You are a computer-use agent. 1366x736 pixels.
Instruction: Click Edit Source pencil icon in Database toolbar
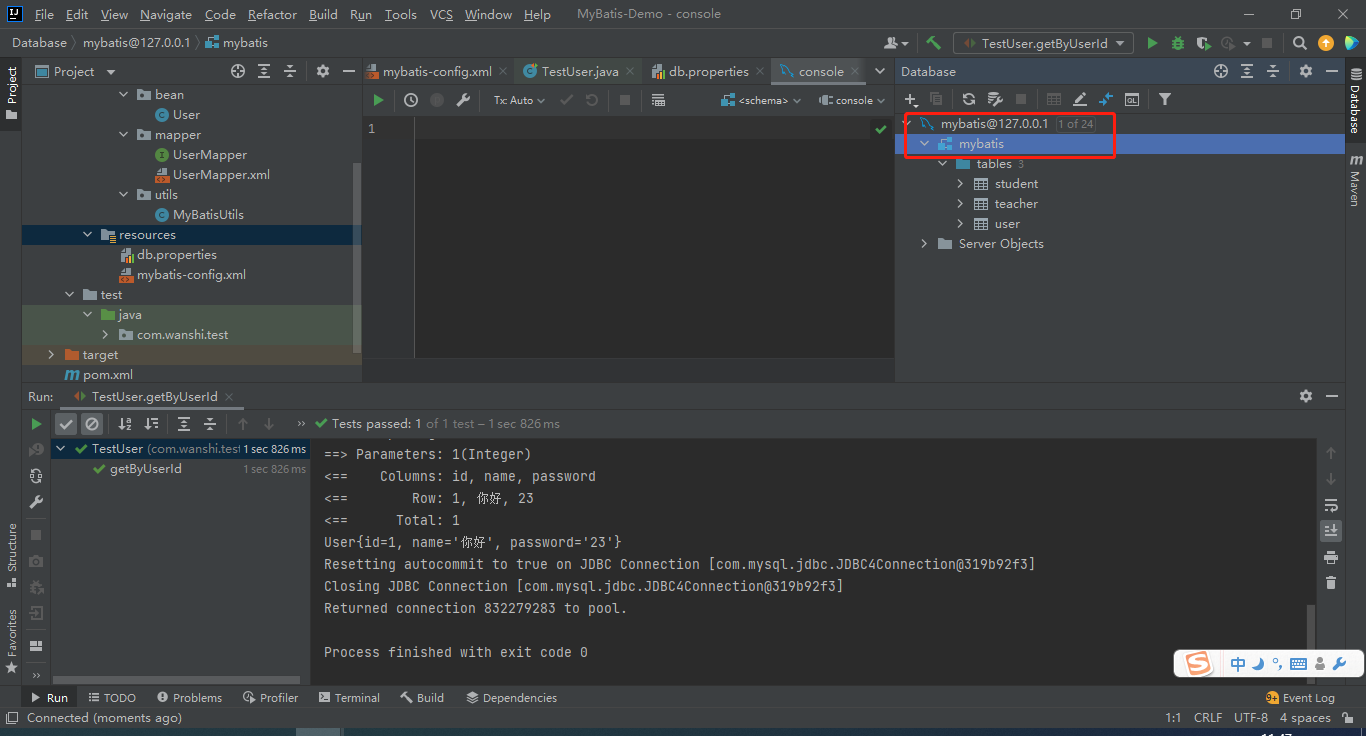pos(1080,99)
